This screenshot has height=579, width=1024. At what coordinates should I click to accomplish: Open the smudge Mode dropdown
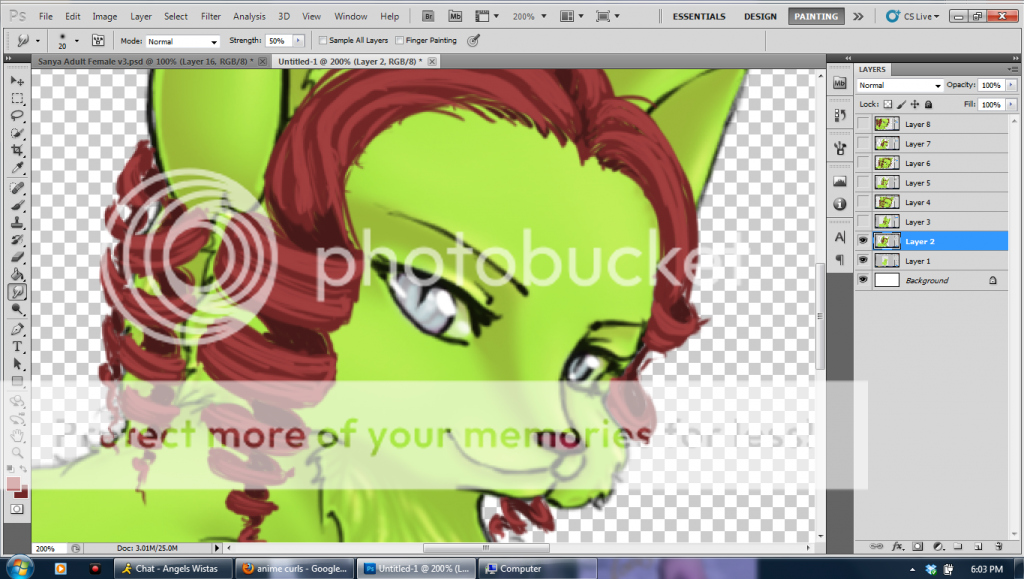(x=183, y=41)
